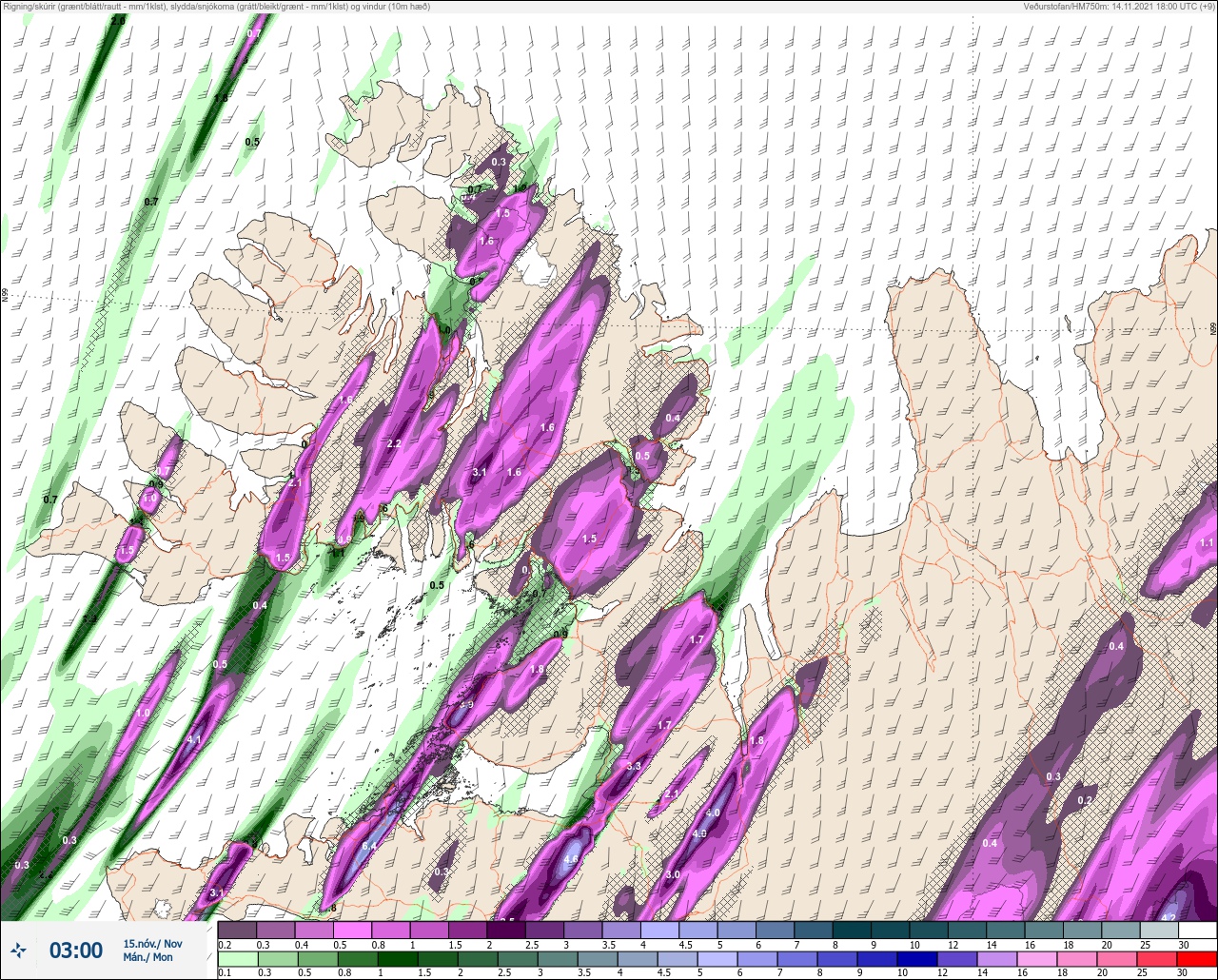
Task: Click the Veðurstofan logo icon beside 03:00
Action: [x=19, y=950]
